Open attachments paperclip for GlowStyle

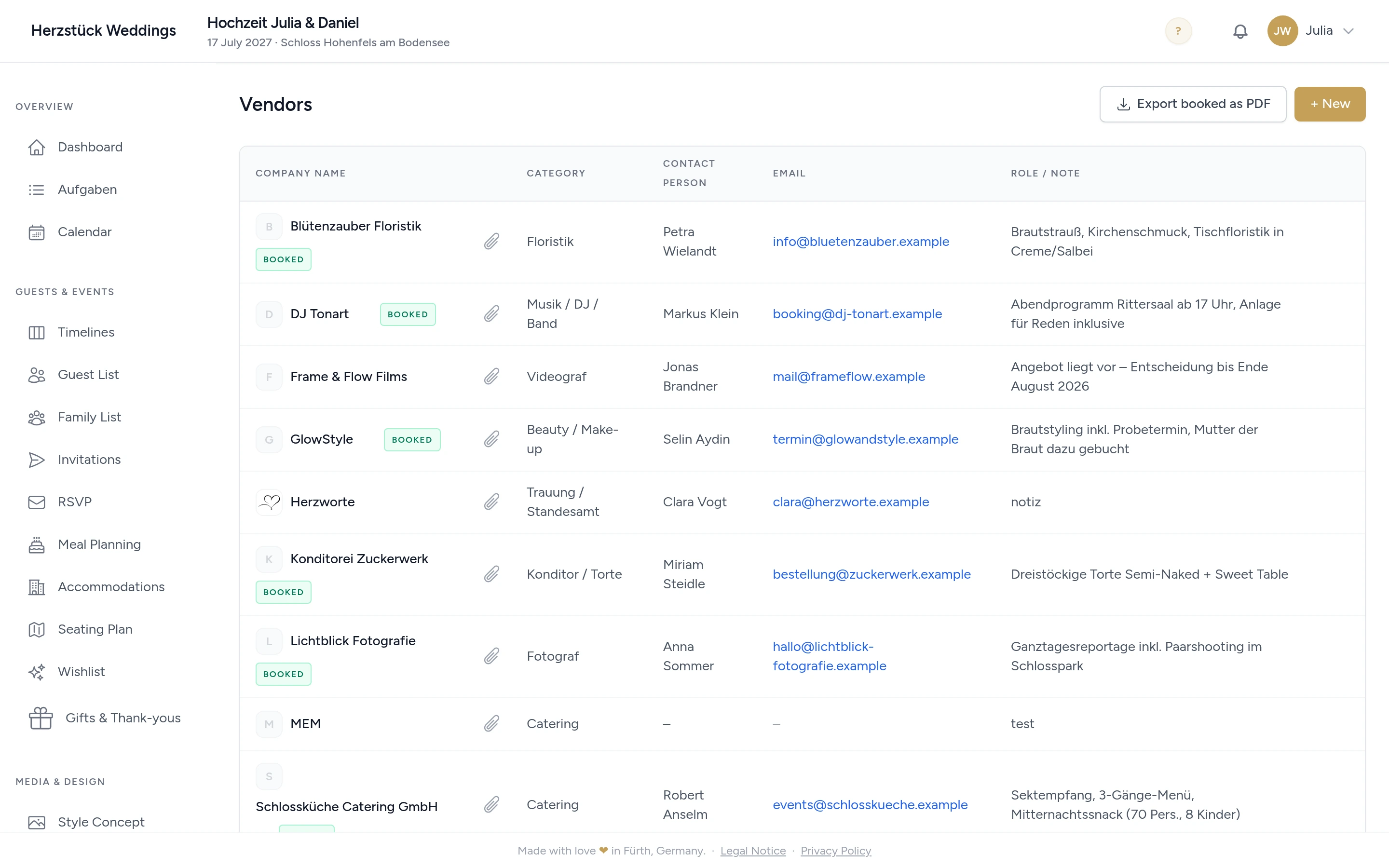point(491,439)
